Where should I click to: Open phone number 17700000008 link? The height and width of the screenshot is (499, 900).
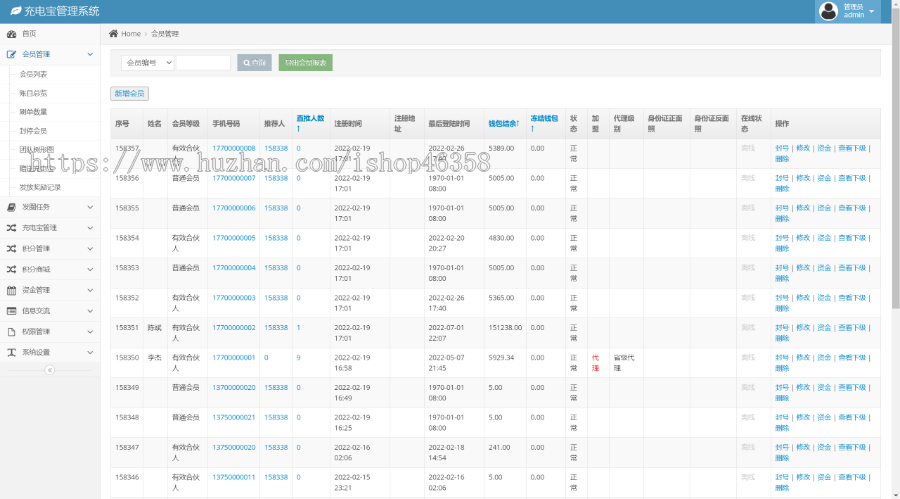point(234,148)
